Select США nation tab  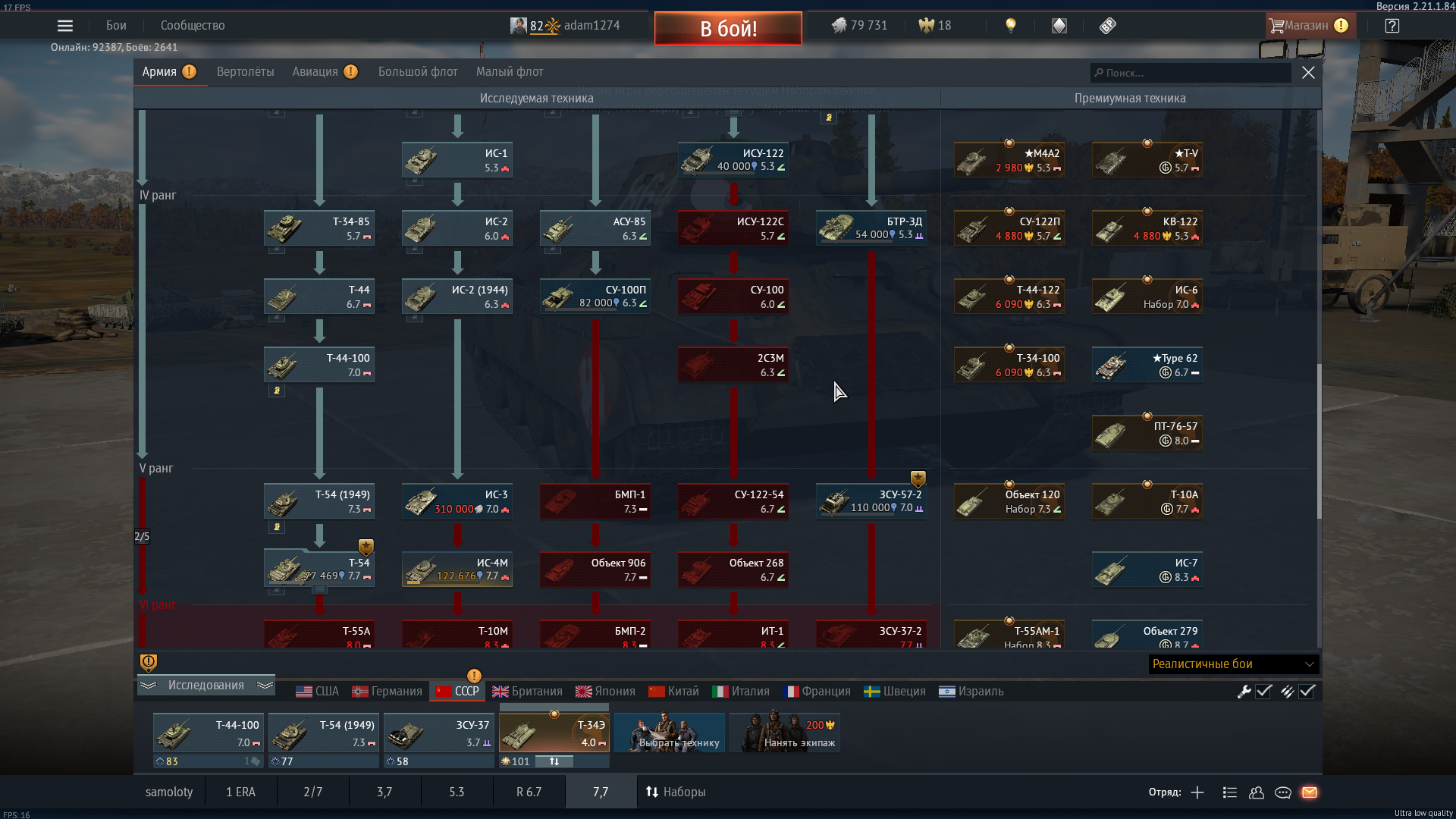point(317,691)
